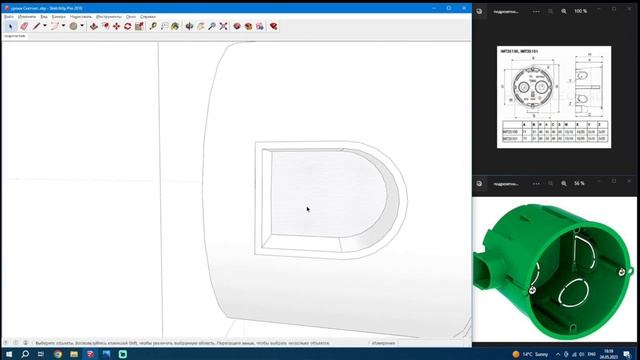This screenshot has width=640, height=360.
Task: Open the Circle shapes dropdown arrow
Action: click(82, 26)
